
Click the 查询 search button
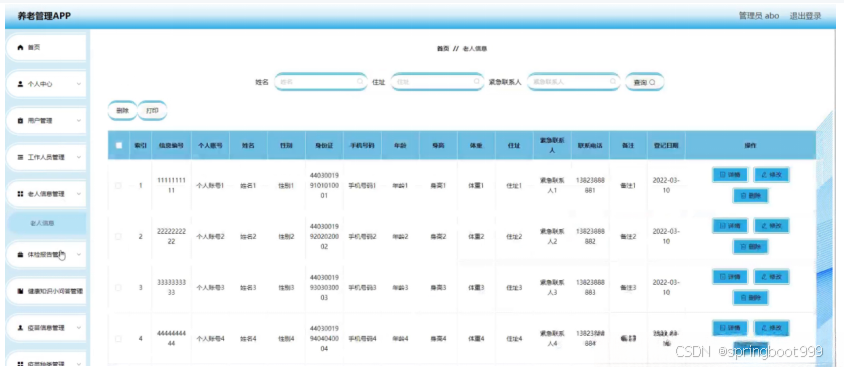click(644, 82)
